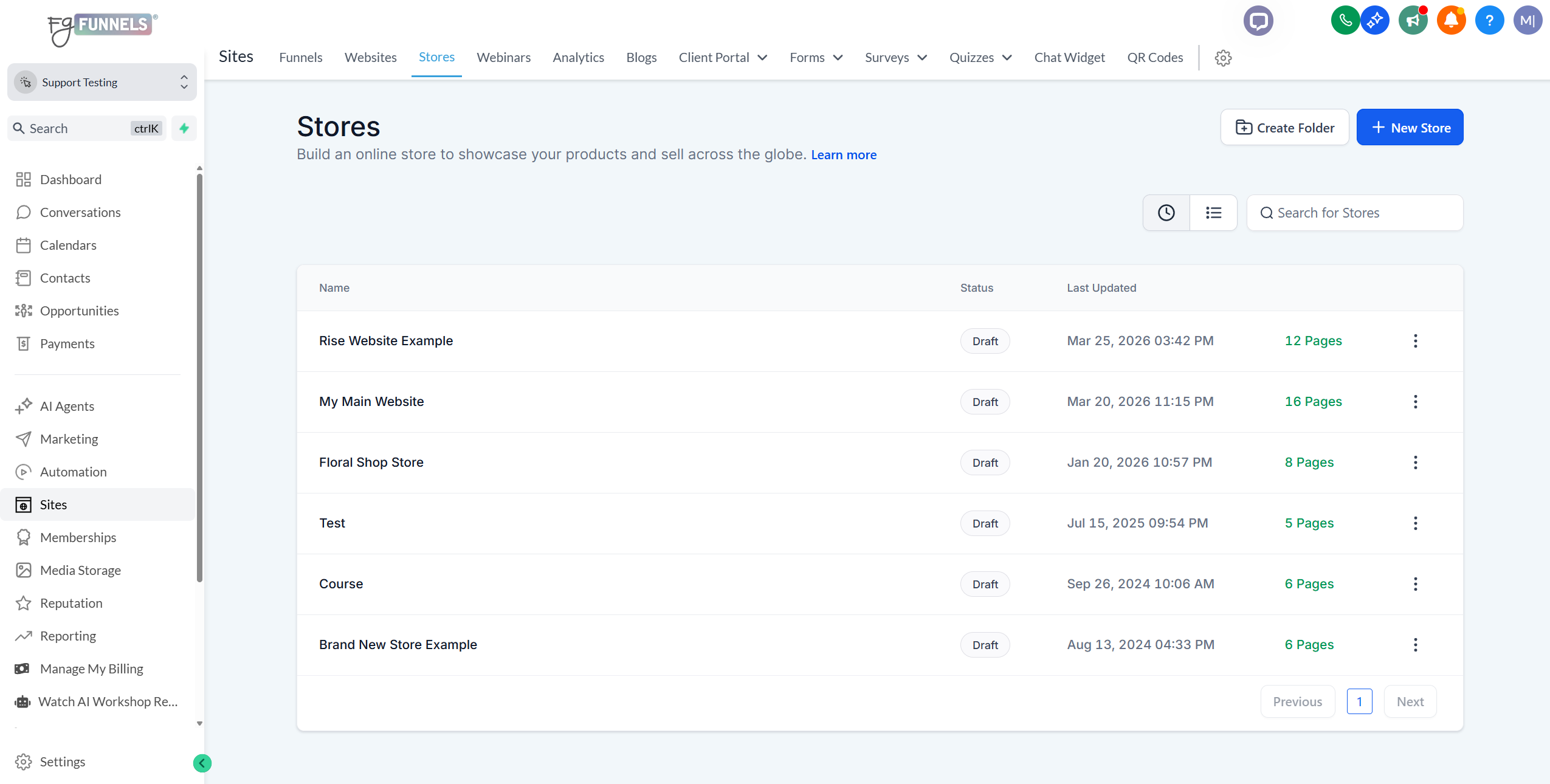Click the sidebar vertical scrollbar
The height and width of the screenshot is (784, 1550).
(199, 377)
